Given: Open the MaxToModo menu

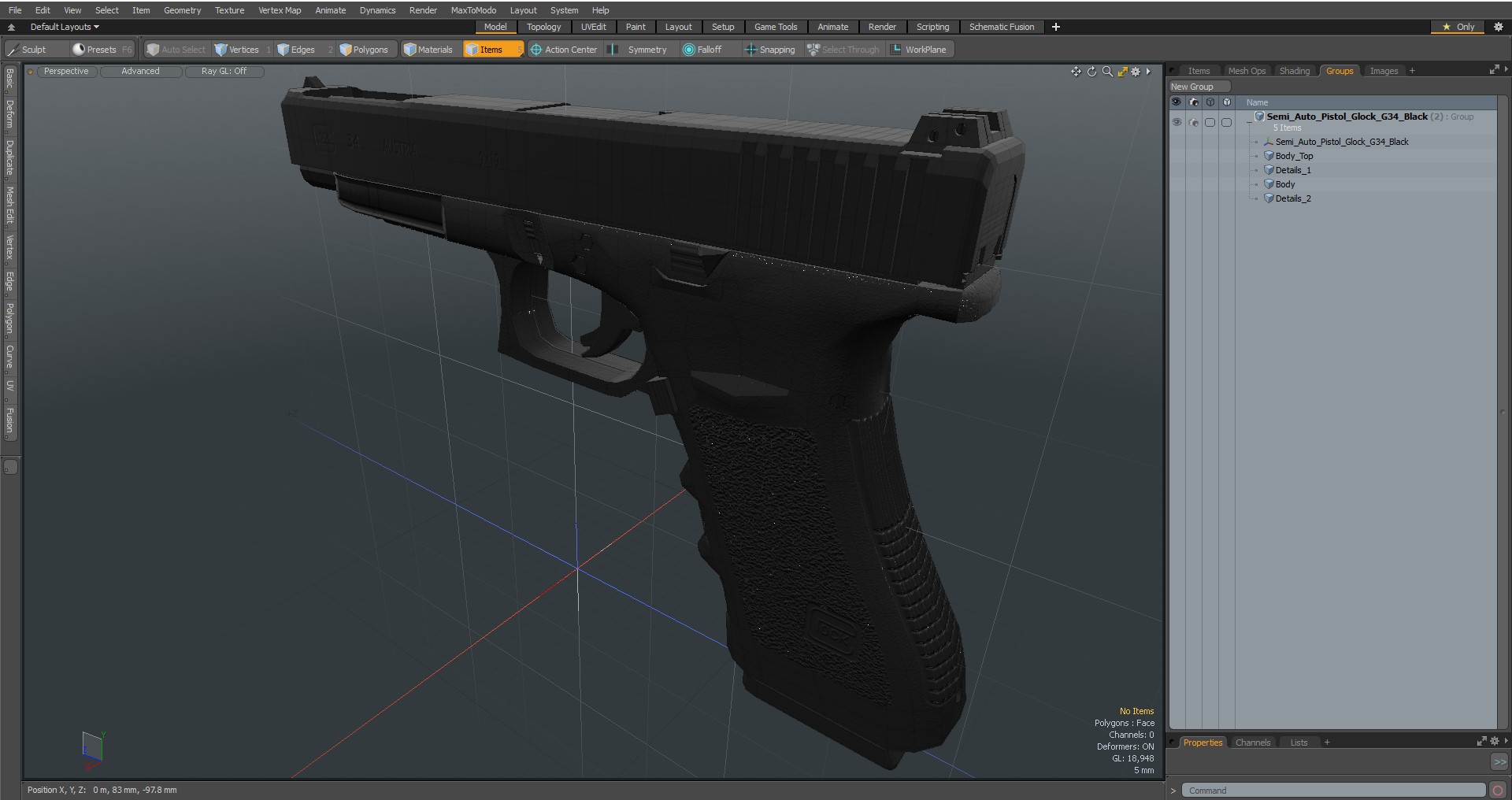Looking at the screenshot, I should (x=473, y=10).
